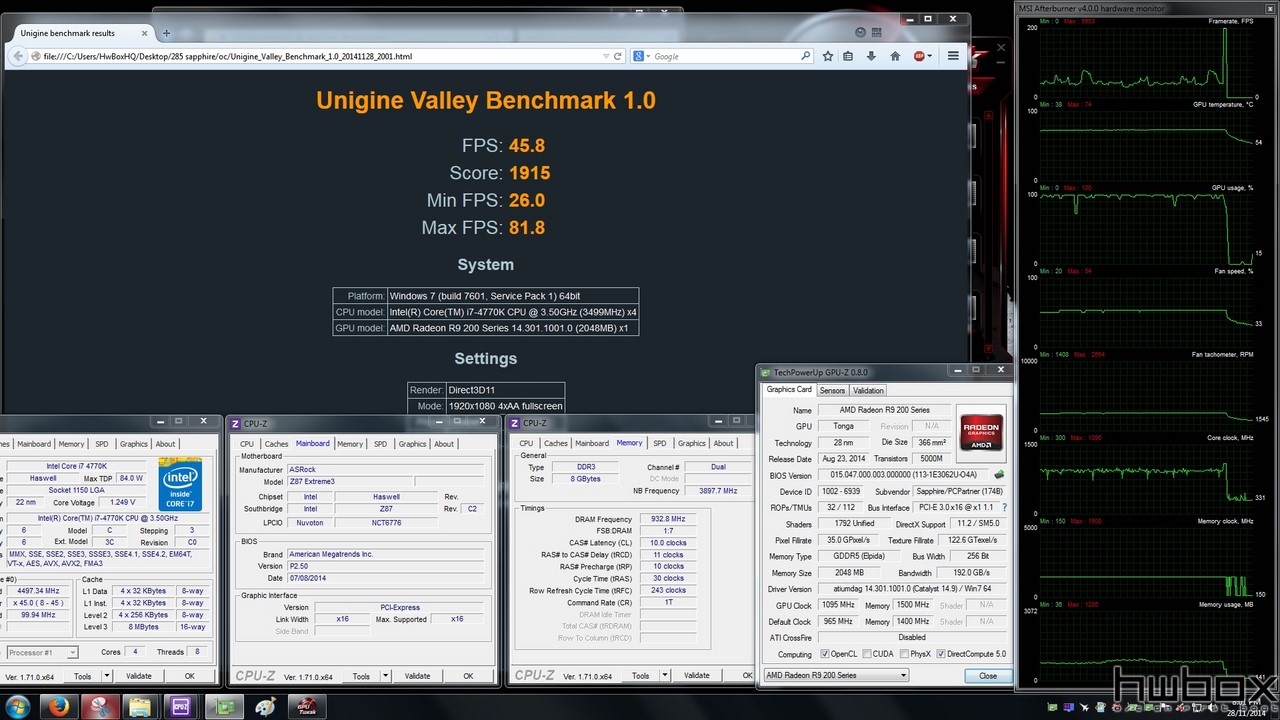Click the search magnifier in Google box
Screen dimensions: 1280x720
pyautogui.click(x=806, y=57)
